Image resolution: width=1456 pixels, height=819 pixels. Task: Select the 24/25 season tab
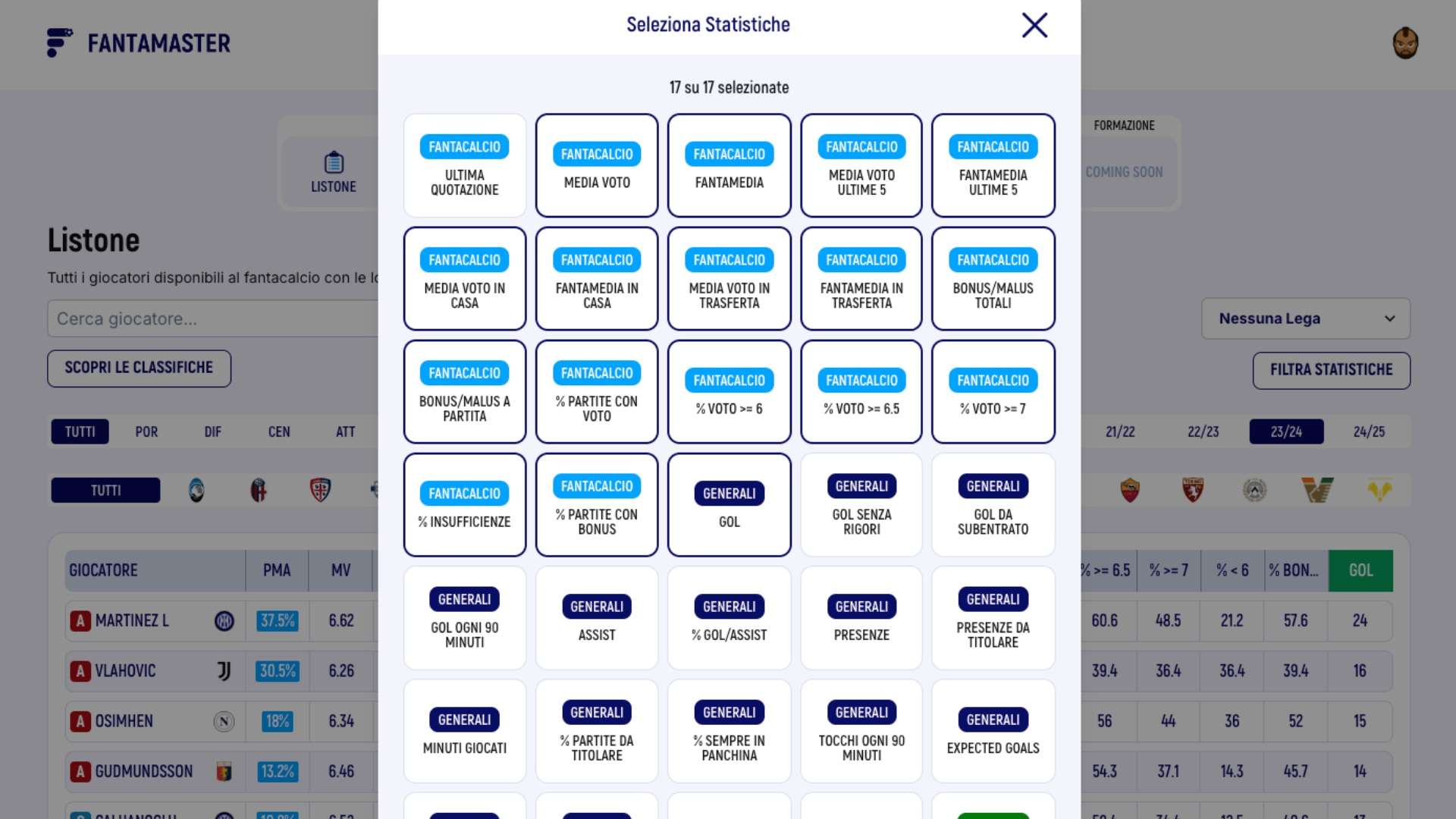(x=1369, y=432)
